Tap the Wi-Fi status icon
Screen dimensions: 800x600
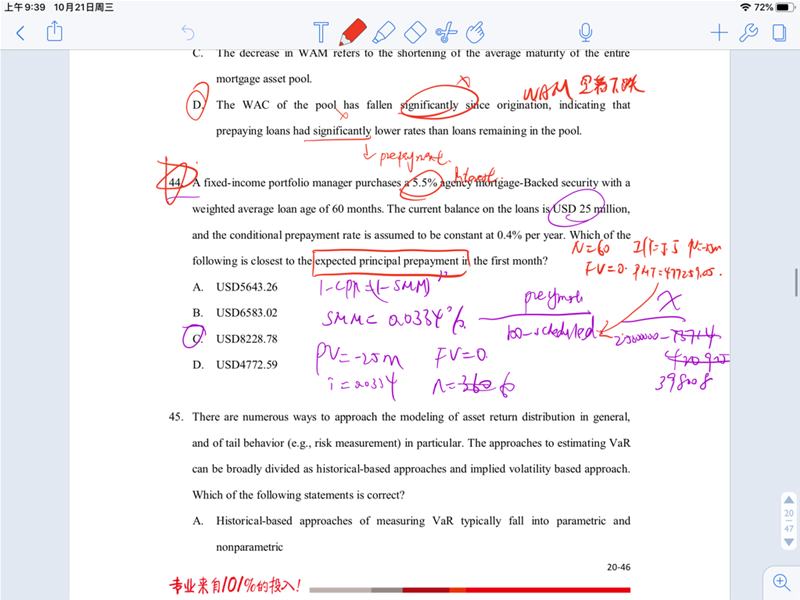(x=745, y=7)
